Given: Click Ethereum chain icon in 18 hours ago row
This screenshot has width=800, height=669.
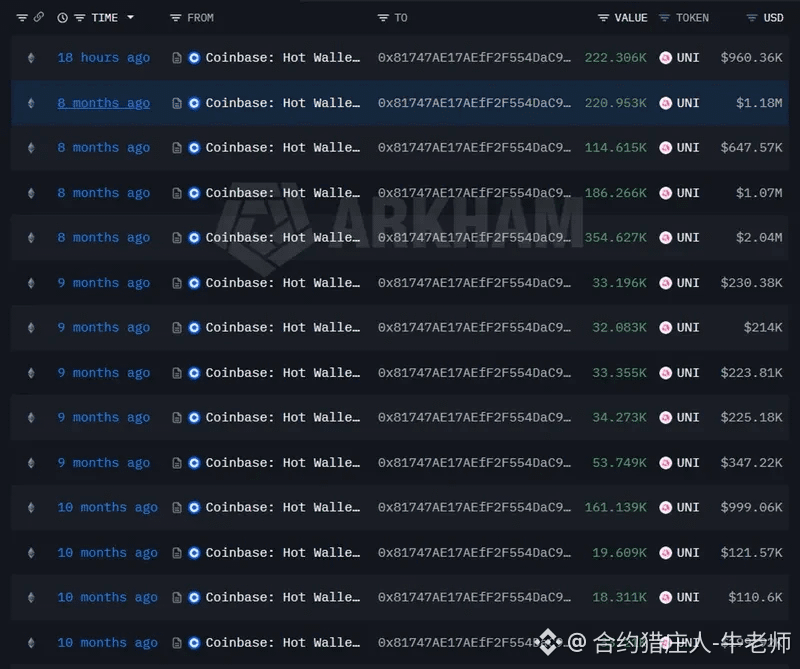Looking at the screenshot, I should [31, 58].
